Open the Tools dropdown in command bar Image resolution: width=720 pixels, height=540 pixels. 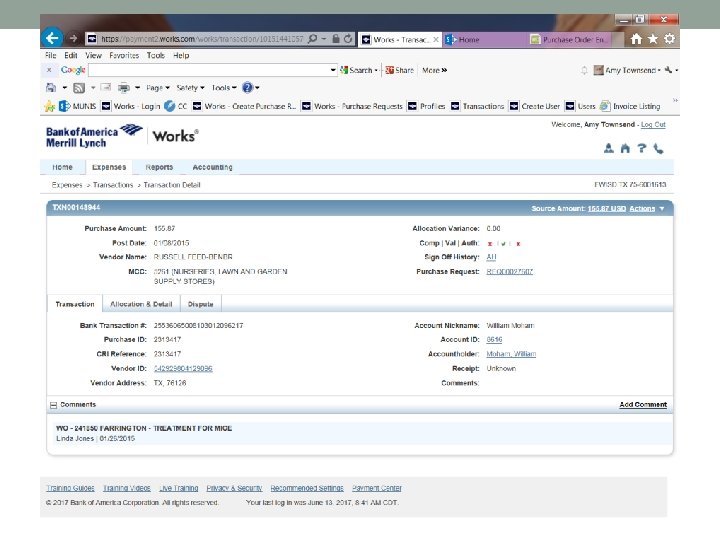pos(224,88)
